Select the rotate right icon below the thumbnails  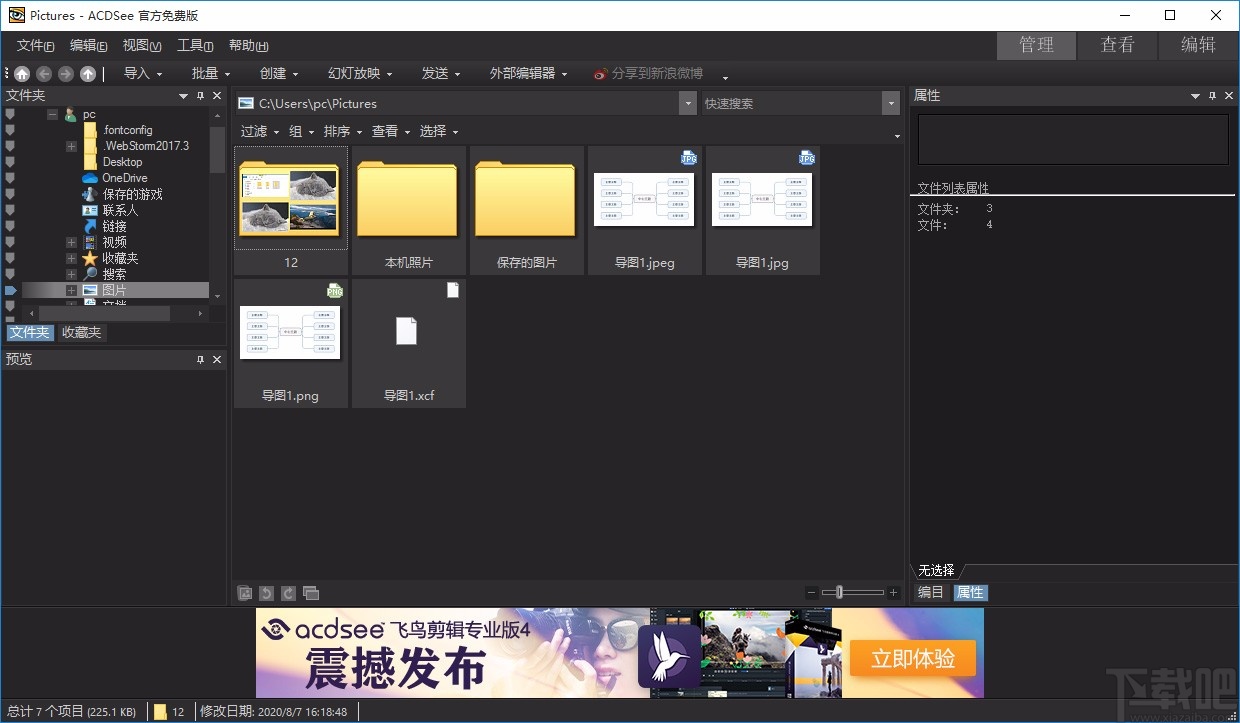coord(288,592)
